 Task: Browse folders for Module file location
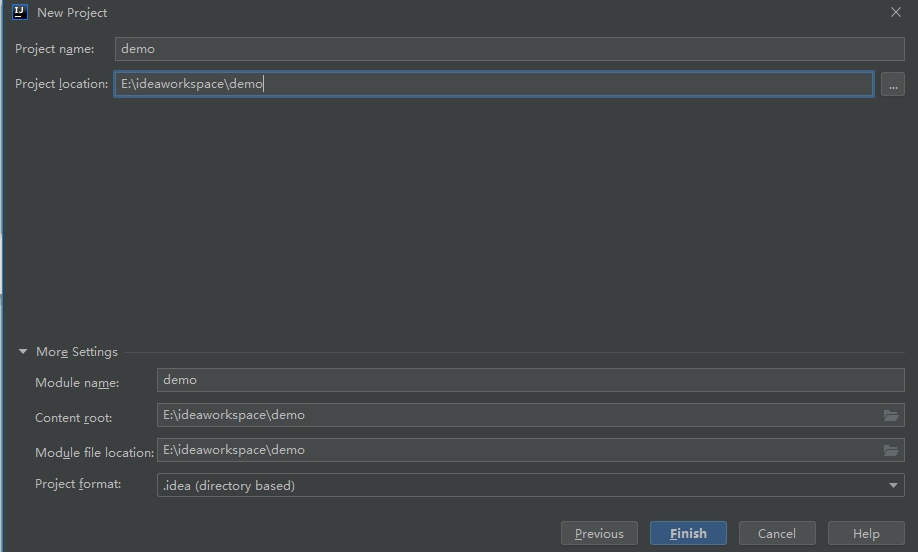[890, 450]
